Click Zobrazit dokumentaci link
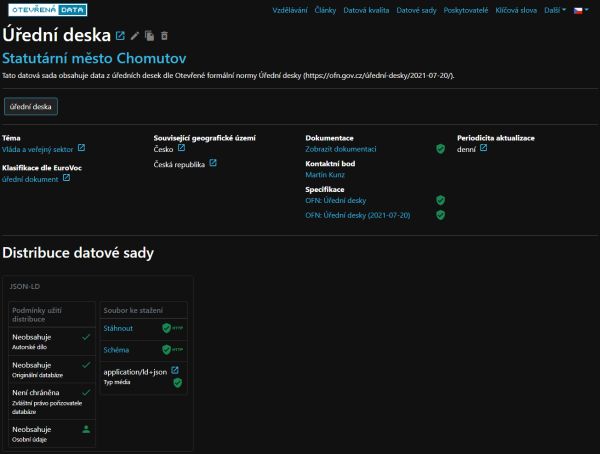600x454 pixels. coord(341,149)
